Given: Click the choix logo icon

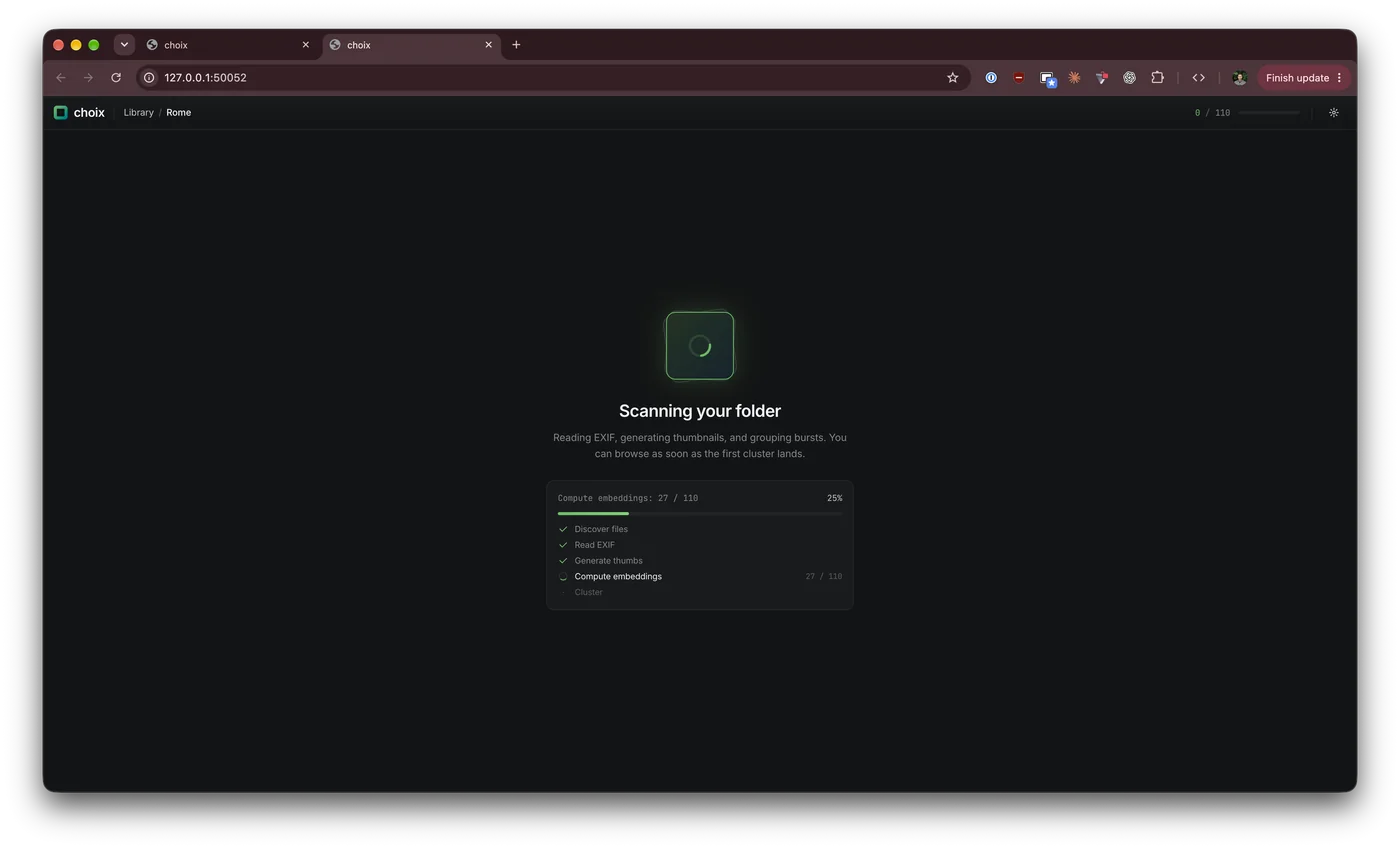Looking at the screenshot, I should (x=60, y=113).
